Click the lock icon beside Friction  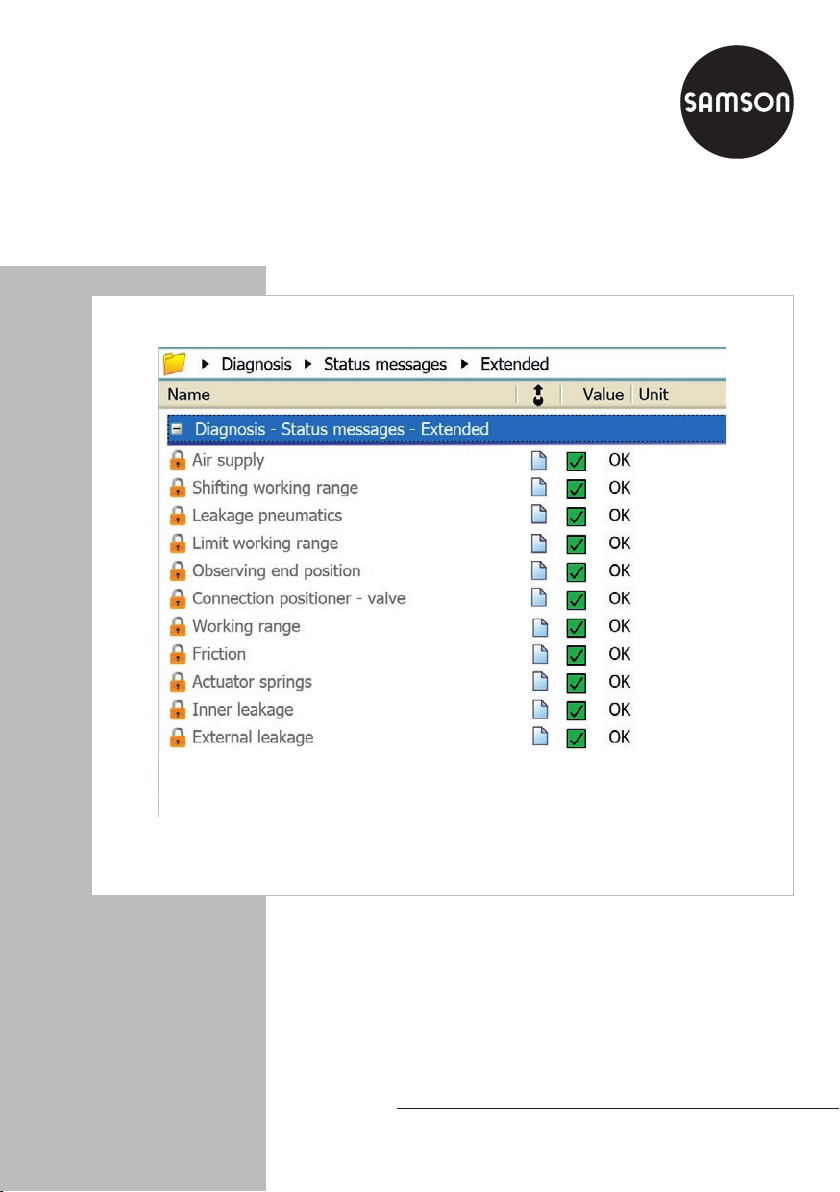pos(177,655)
